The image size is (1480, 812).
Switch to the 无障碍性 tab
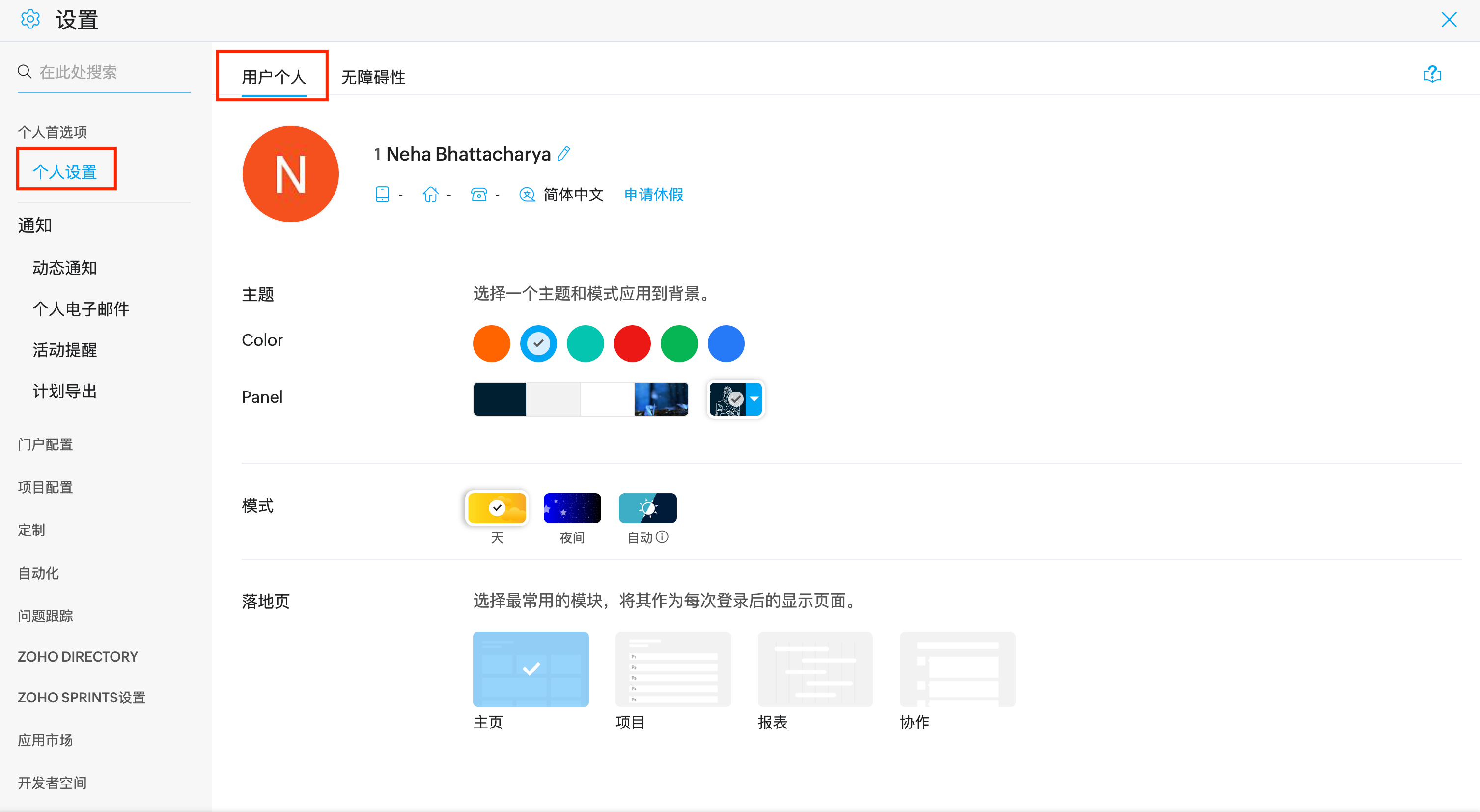click(x=373, y=77)
